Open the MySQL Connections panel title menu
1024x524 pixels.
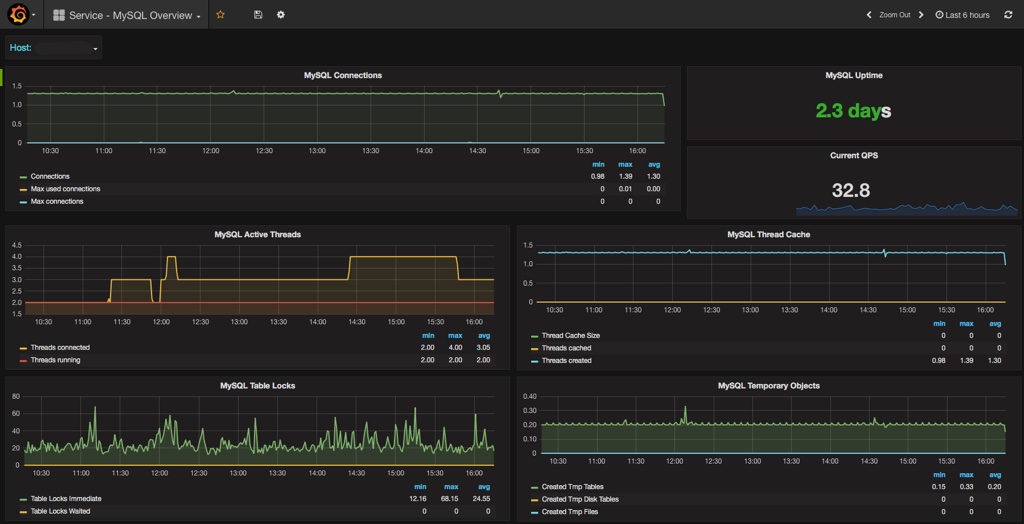click(342, 75)
